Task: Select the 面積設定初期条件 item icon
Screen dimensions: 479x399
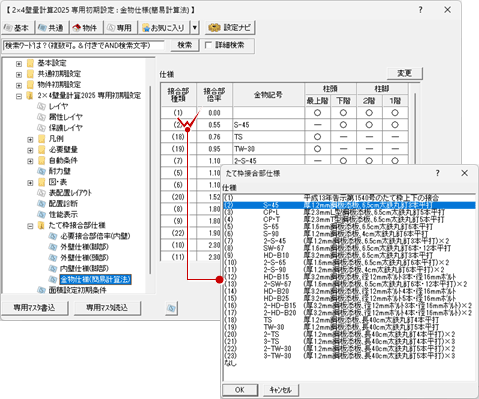Action: pos(41,290)
